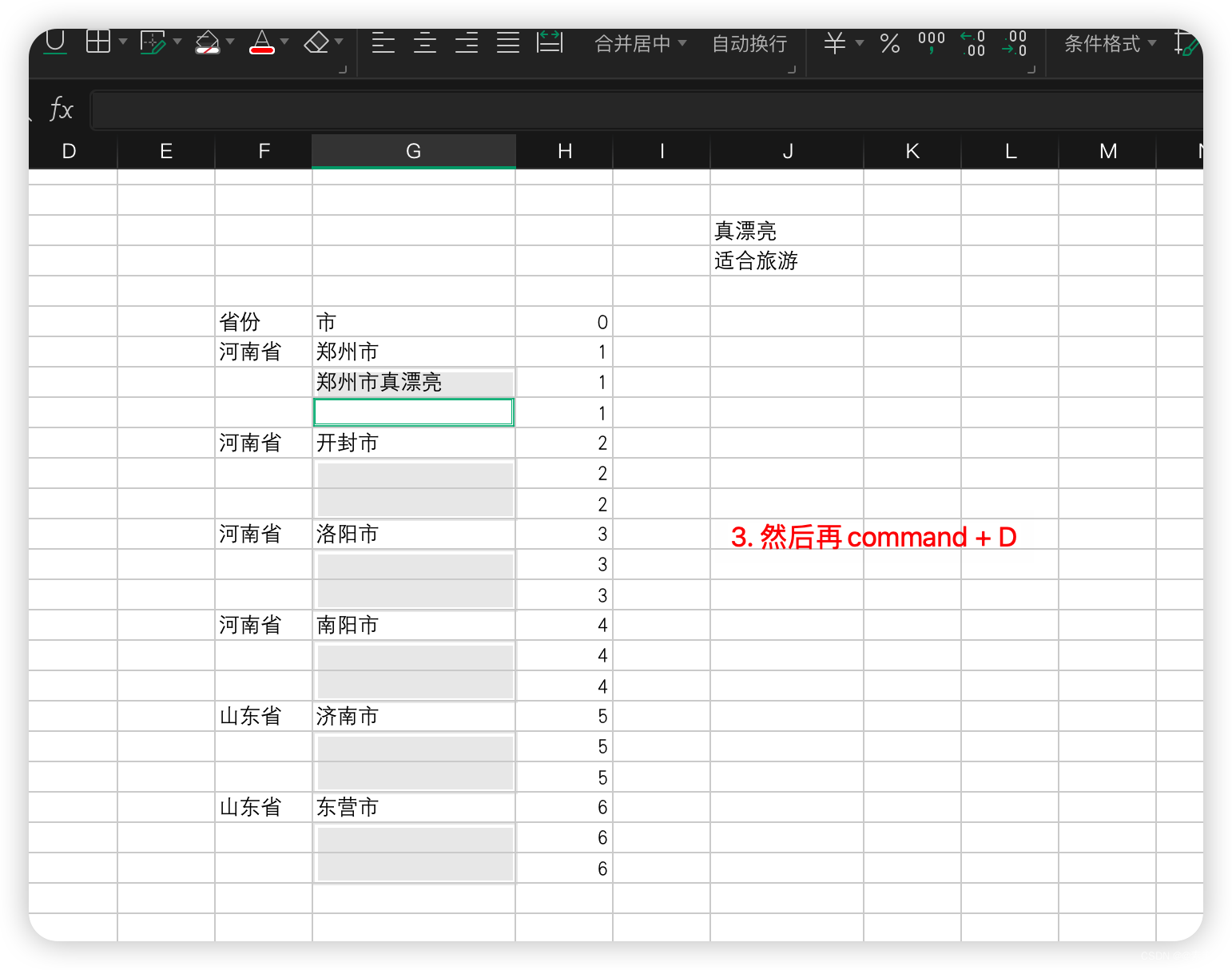
Task: Select cell 洛阳市
Action: [414, 535]
